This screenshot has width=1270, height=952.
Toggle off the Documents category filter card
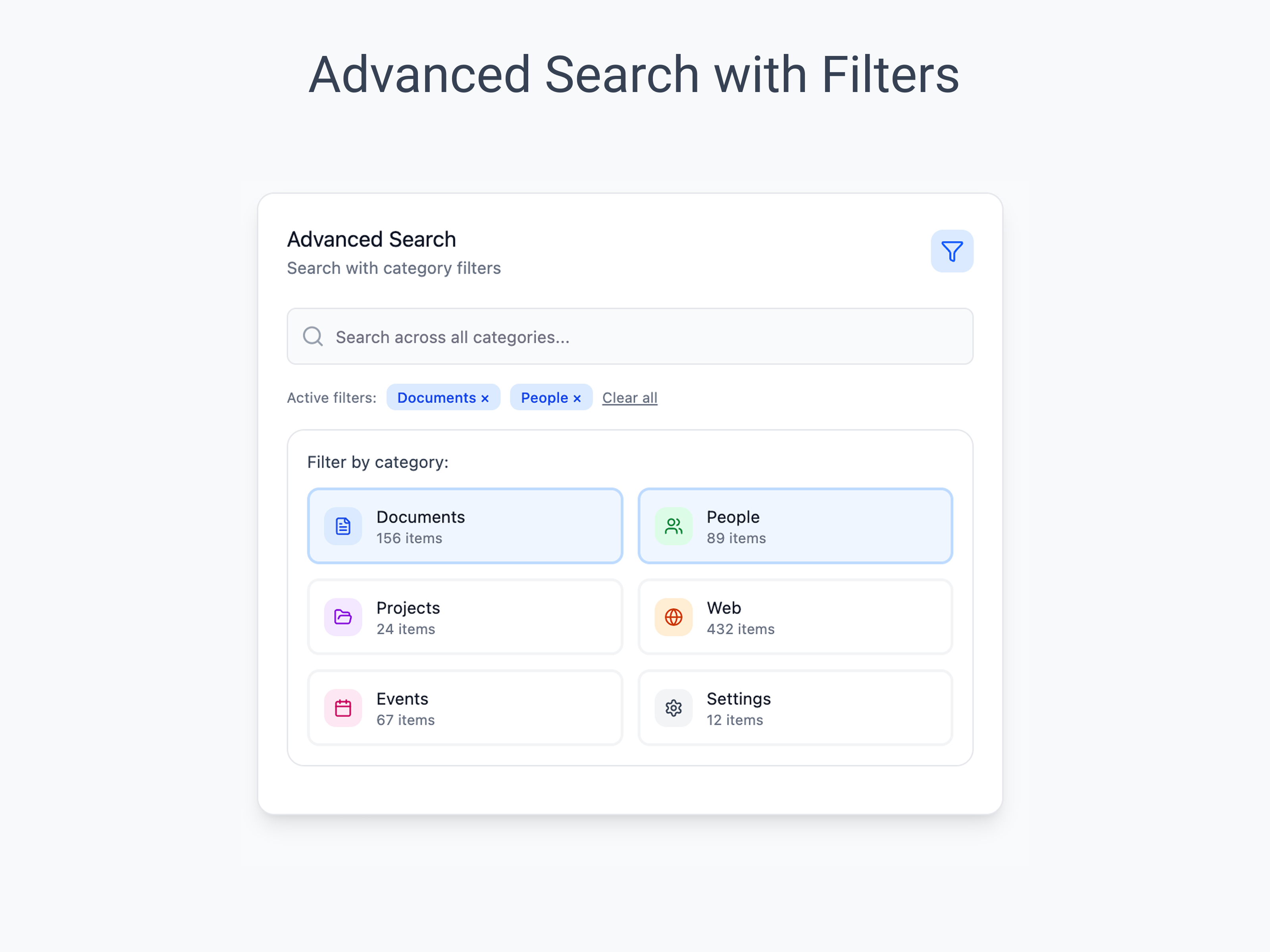(465, 526)
